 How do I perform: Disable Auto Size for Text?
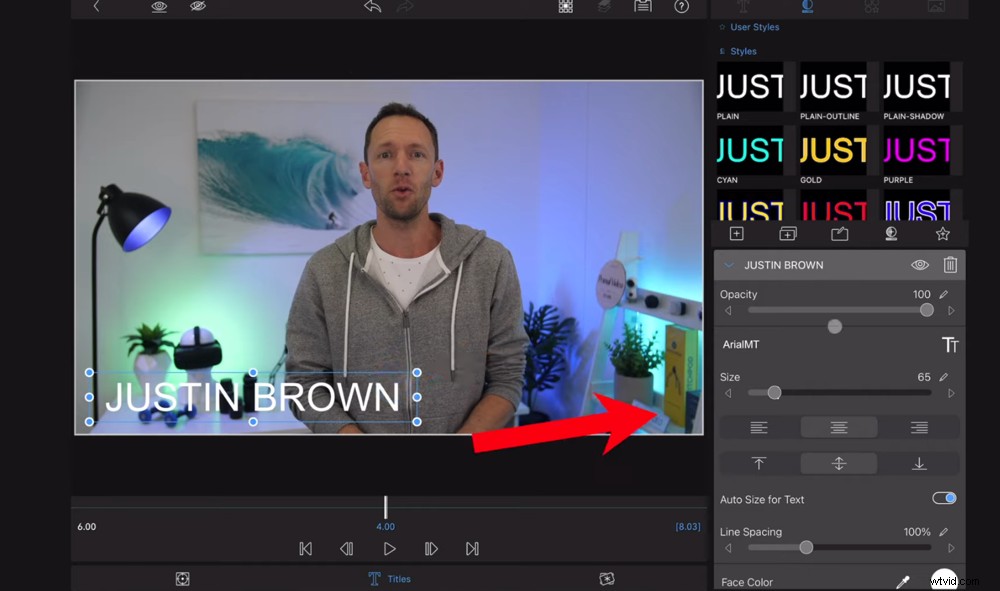(941, 499)
